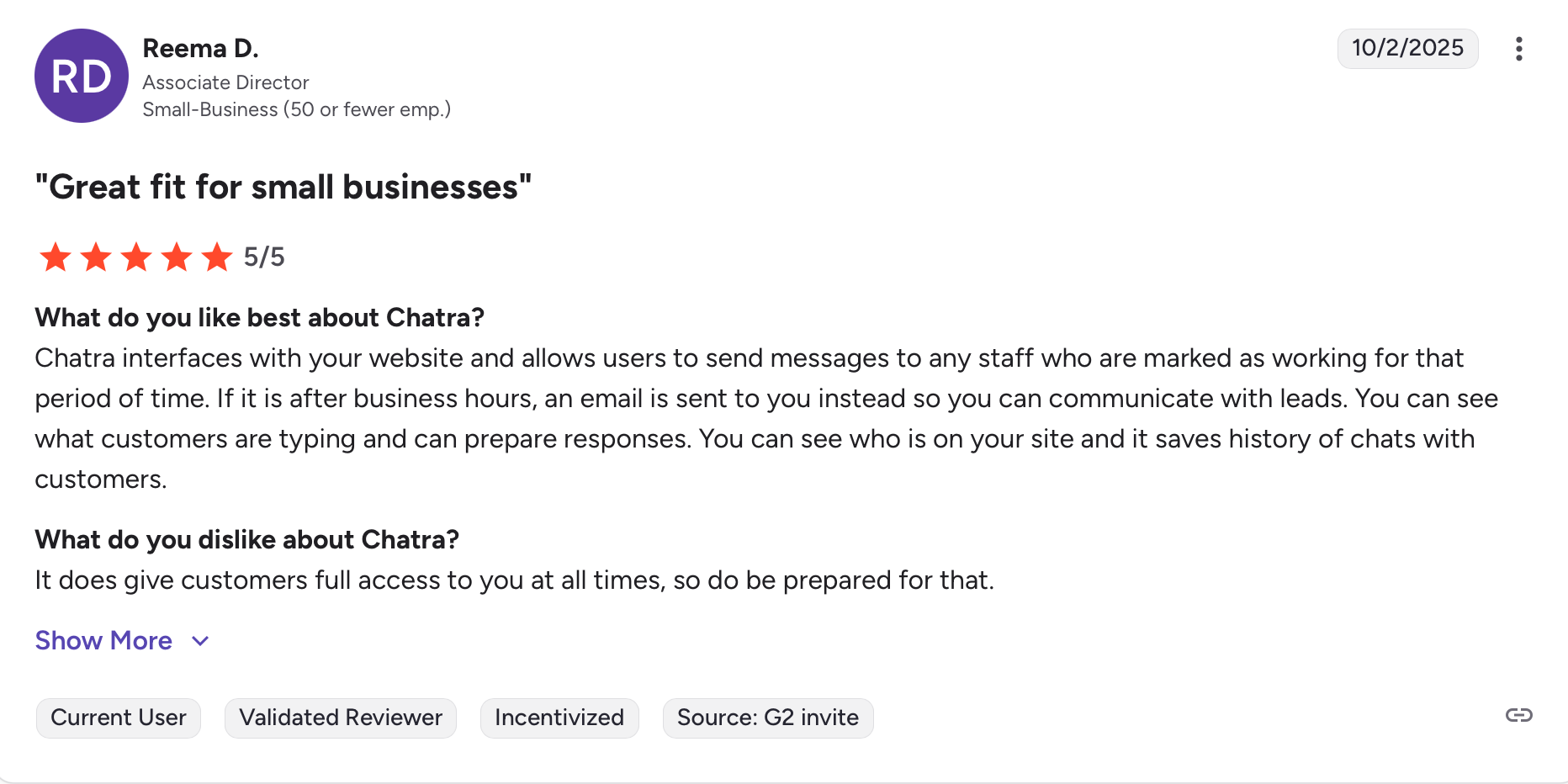The height and width of the screenshot is (784, 1568).
Task: Expand review using the chevron beside Show More
Action: 200,641
